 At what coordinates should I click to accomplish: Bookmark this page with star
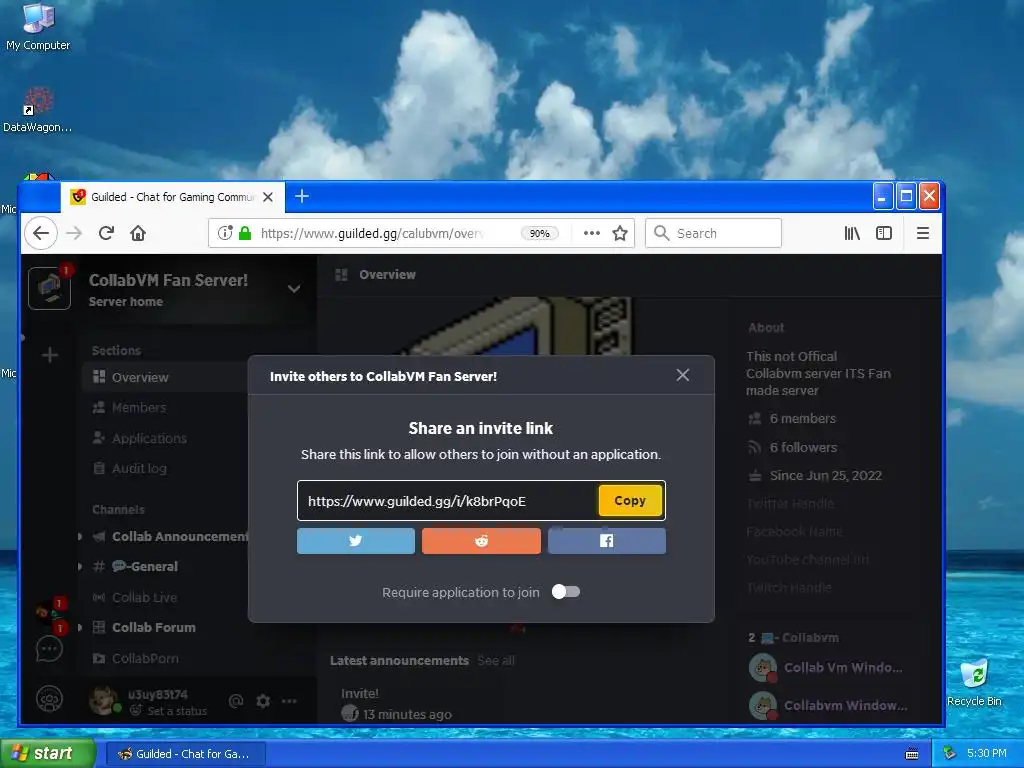tap(620, 233)
